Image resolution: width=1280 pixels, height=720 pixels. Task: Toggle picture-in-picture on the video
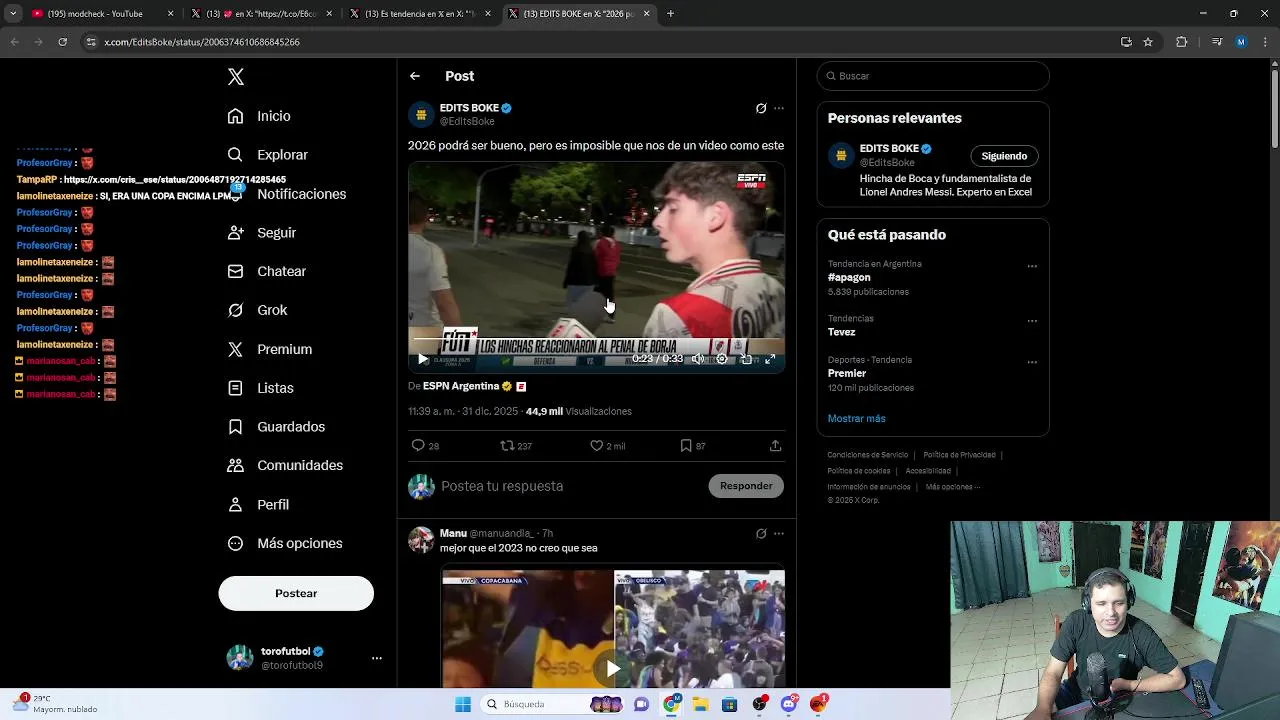(746, 359)
